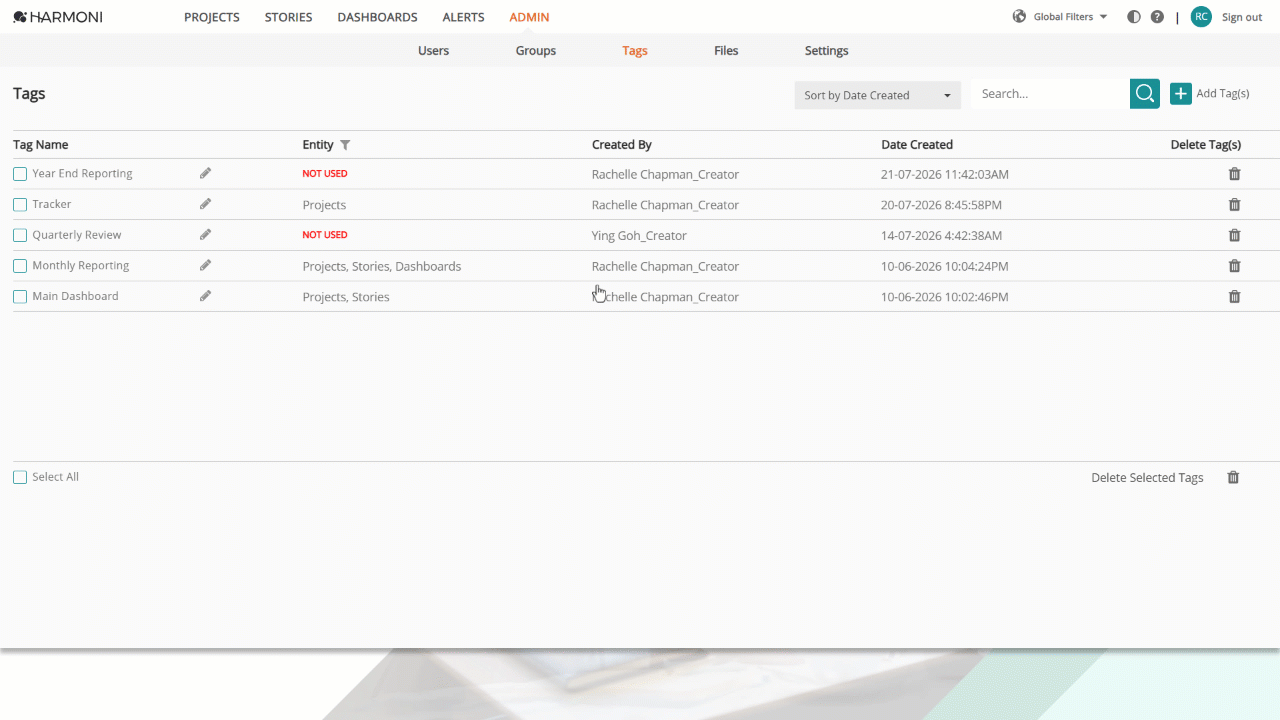Select the Tracker tag checkbox
The height and width of the screenshot is (720, 1280).
coord(20,205)
